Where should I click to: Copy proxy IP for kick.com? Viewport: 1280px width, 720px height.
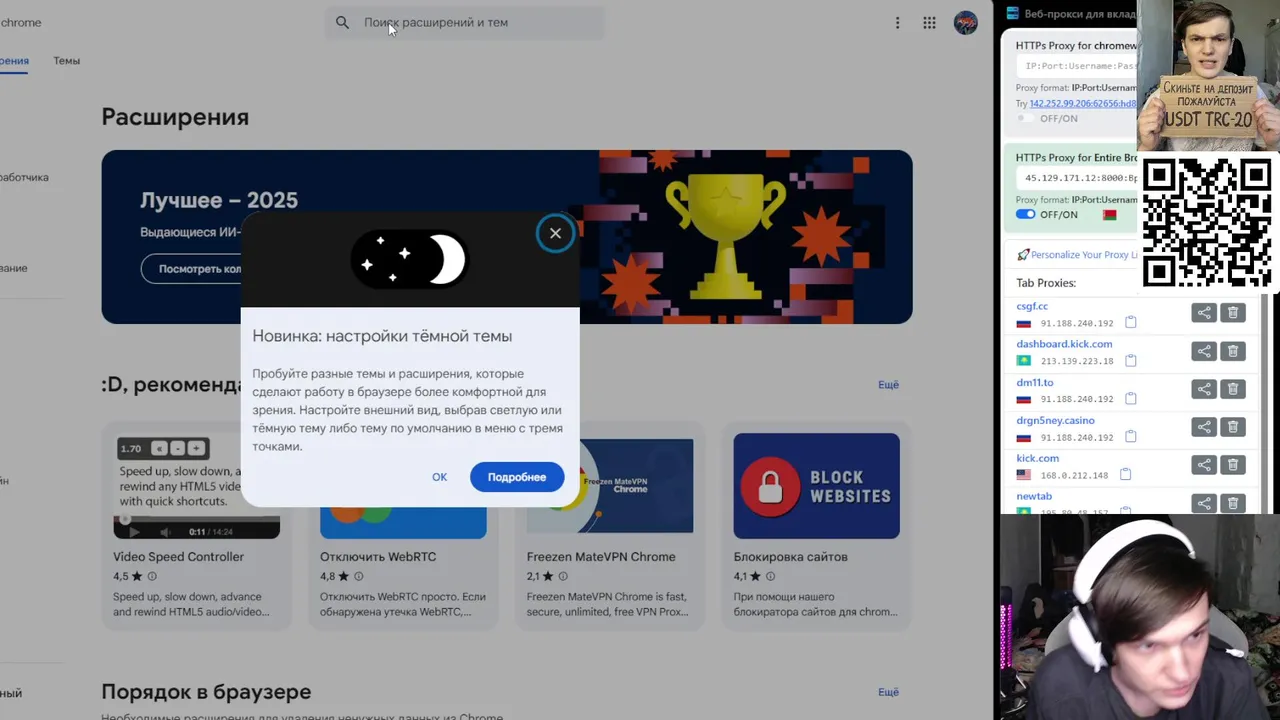pyautogui.click(x=1125, y=474)
